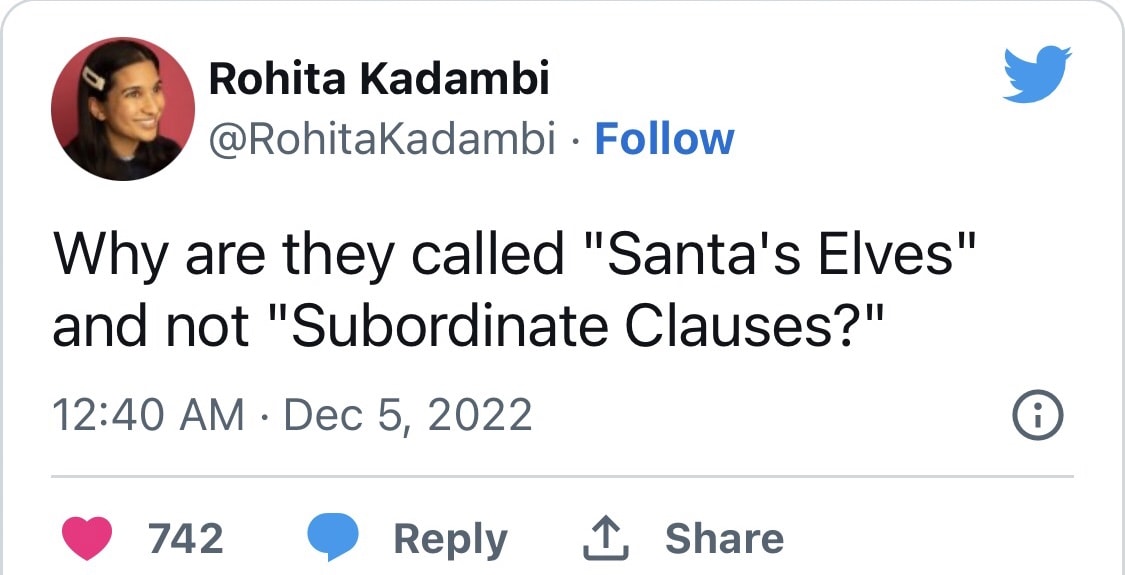Click the 742 likes count
Image resolution: width=1125 pixels, height=575 pixels.
(x=186, y=539)
